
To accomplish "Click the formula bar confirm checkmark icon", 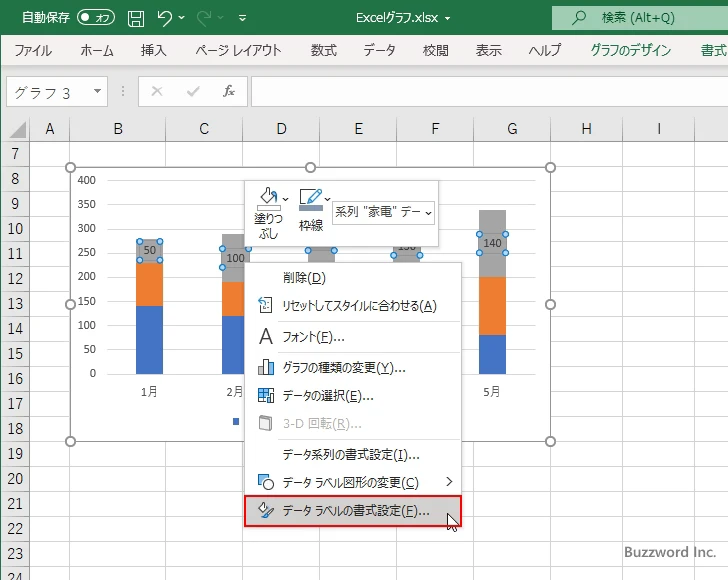I will click(193, 91).
